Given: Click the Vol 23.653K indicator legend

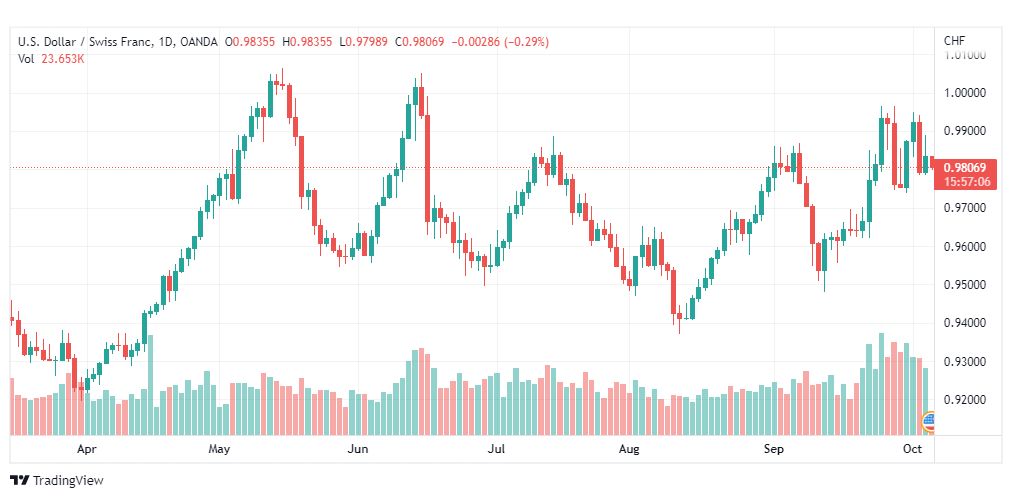Looking at the screenshot, I should pos(51,59).
